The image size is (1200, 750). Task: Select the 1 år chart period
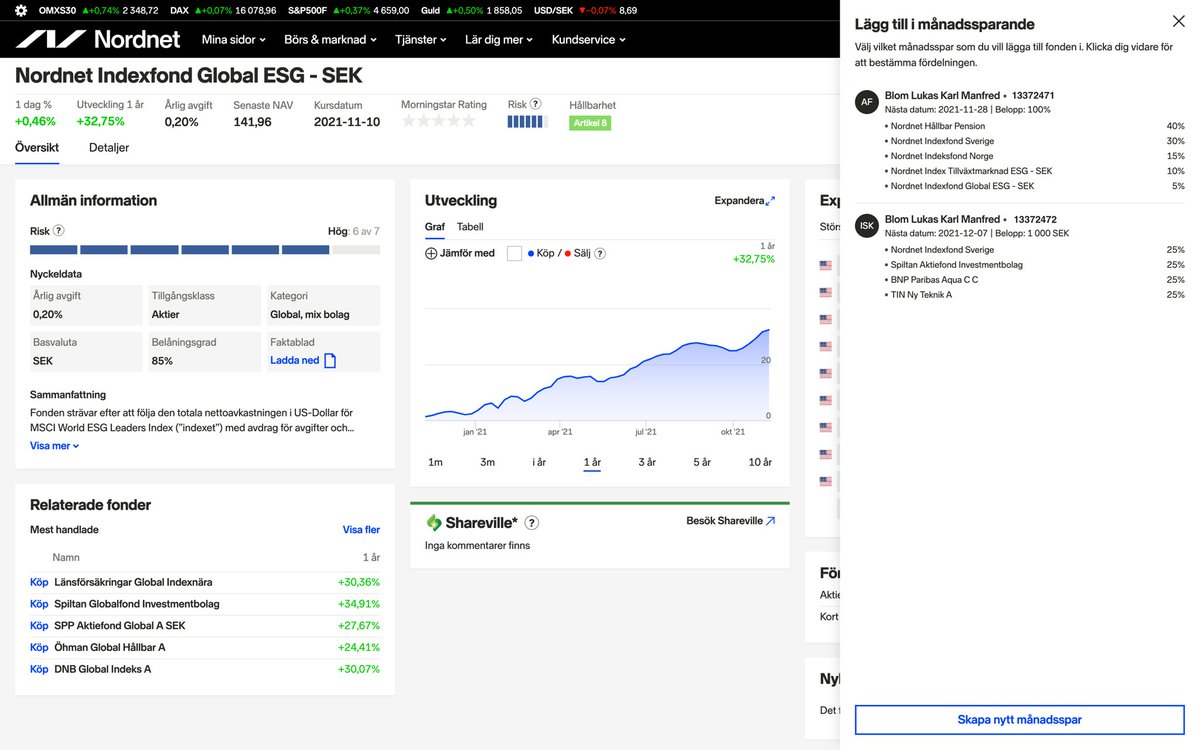(592, 462)
